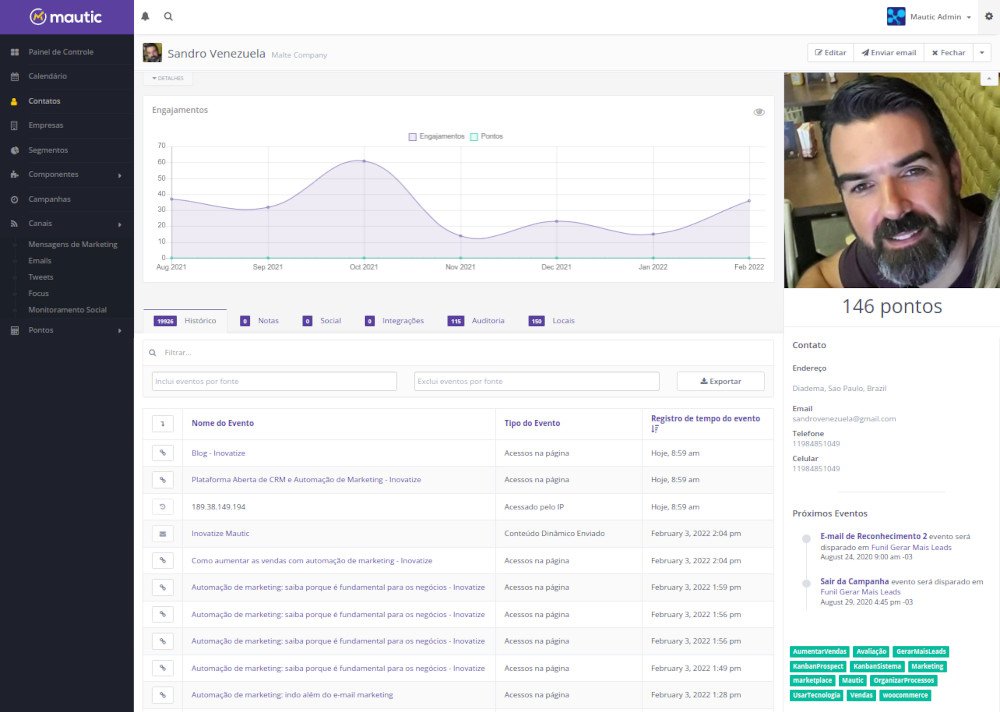Click the Oct 2021 chart data point

point(364,161)
